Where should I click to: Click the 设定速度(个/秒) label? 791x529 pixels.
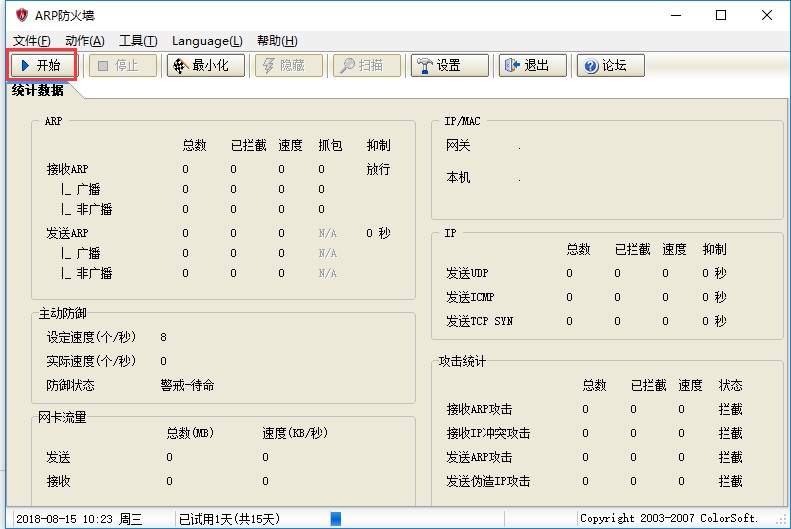tap(91, 337)
